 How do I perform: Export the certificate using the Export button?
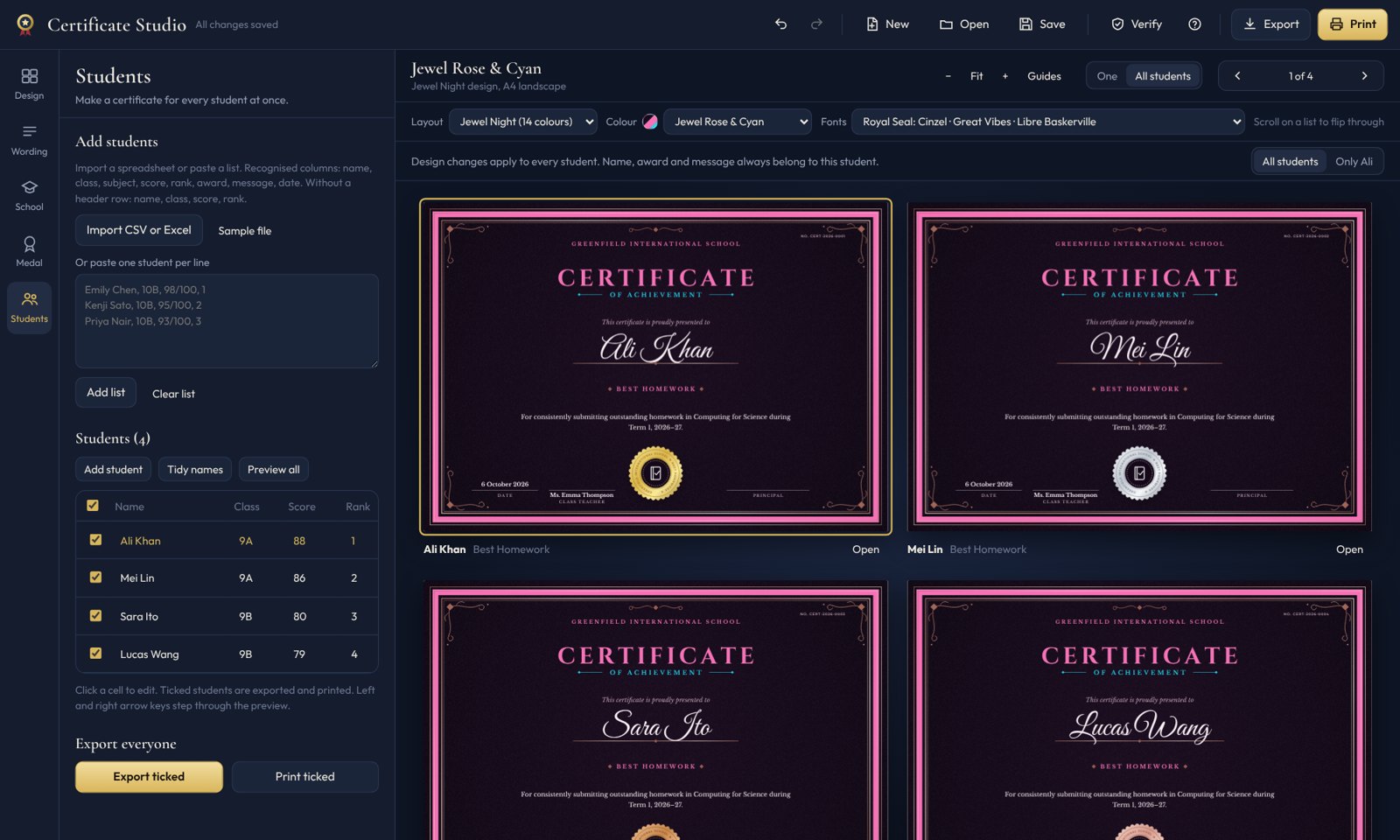tap(1270, 24)
